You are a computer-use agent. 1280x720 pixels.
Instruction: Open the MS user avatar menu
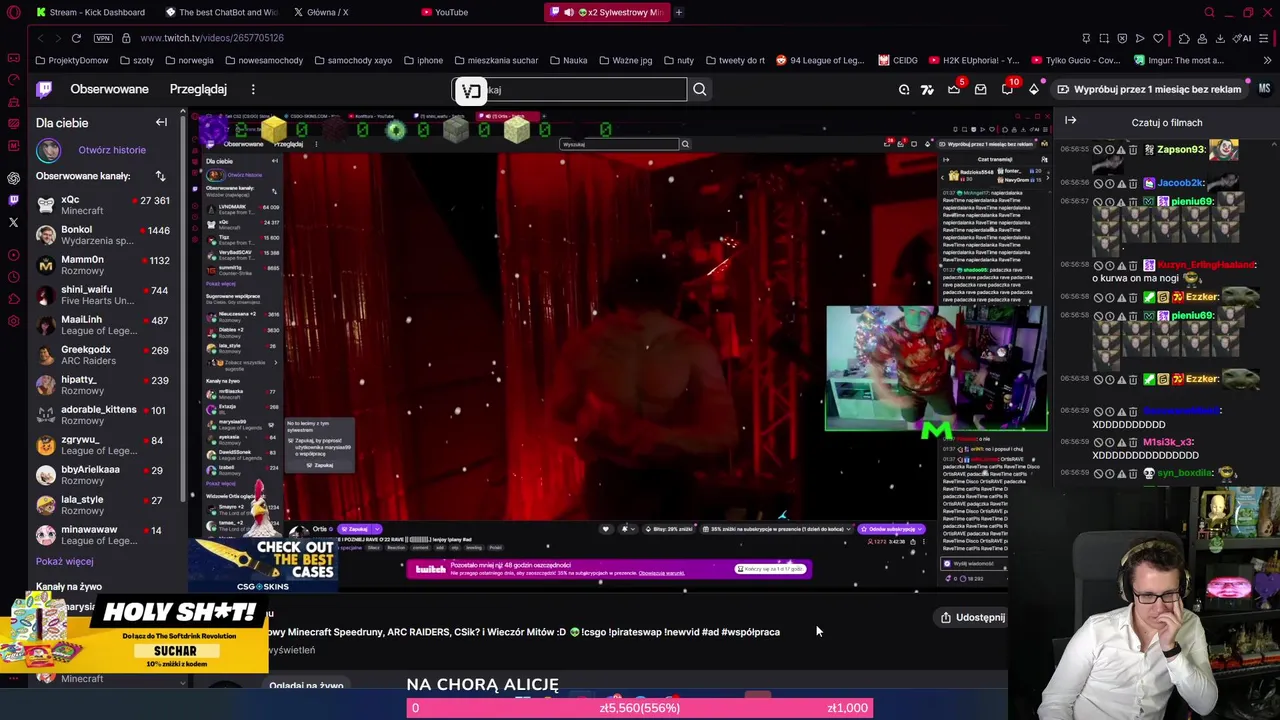tap(1264, 89)
